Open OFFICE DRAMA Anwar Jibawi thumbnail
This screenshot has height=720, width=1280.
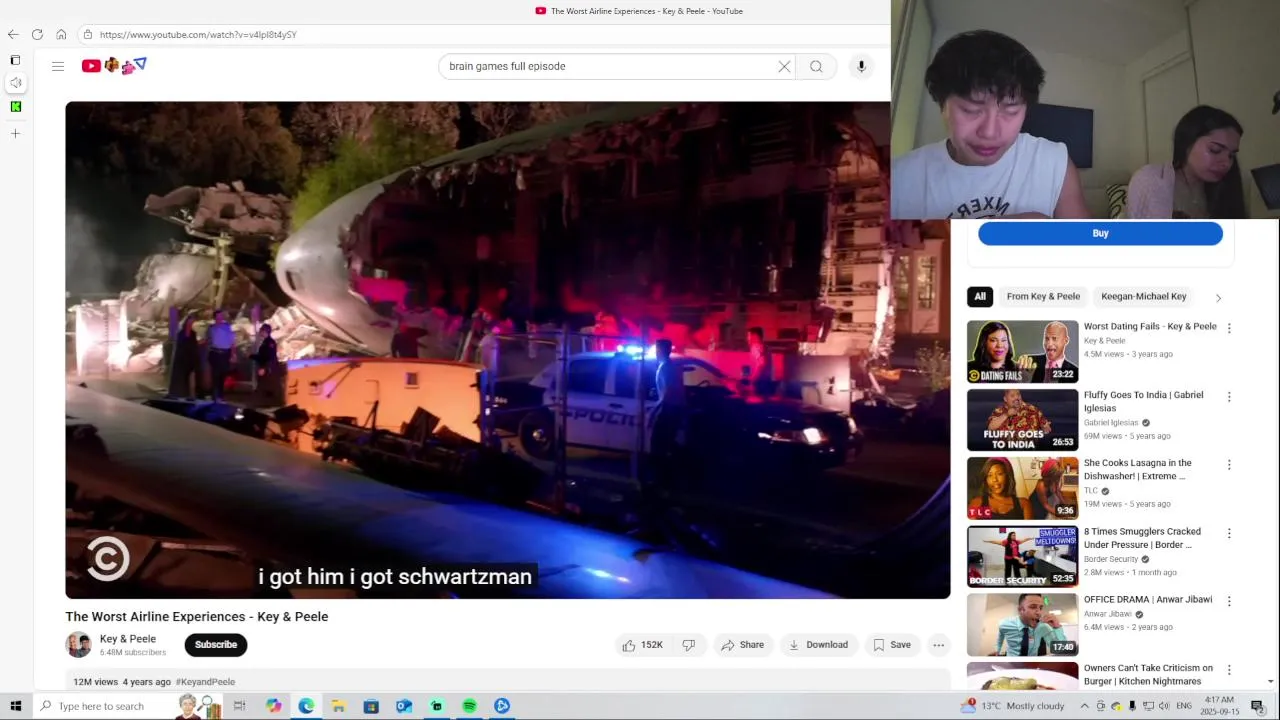point(1022,625)
